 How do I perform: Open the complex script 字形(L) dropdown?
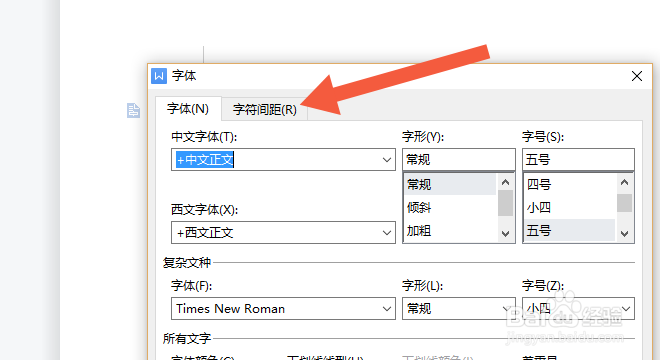pos(506,309)
